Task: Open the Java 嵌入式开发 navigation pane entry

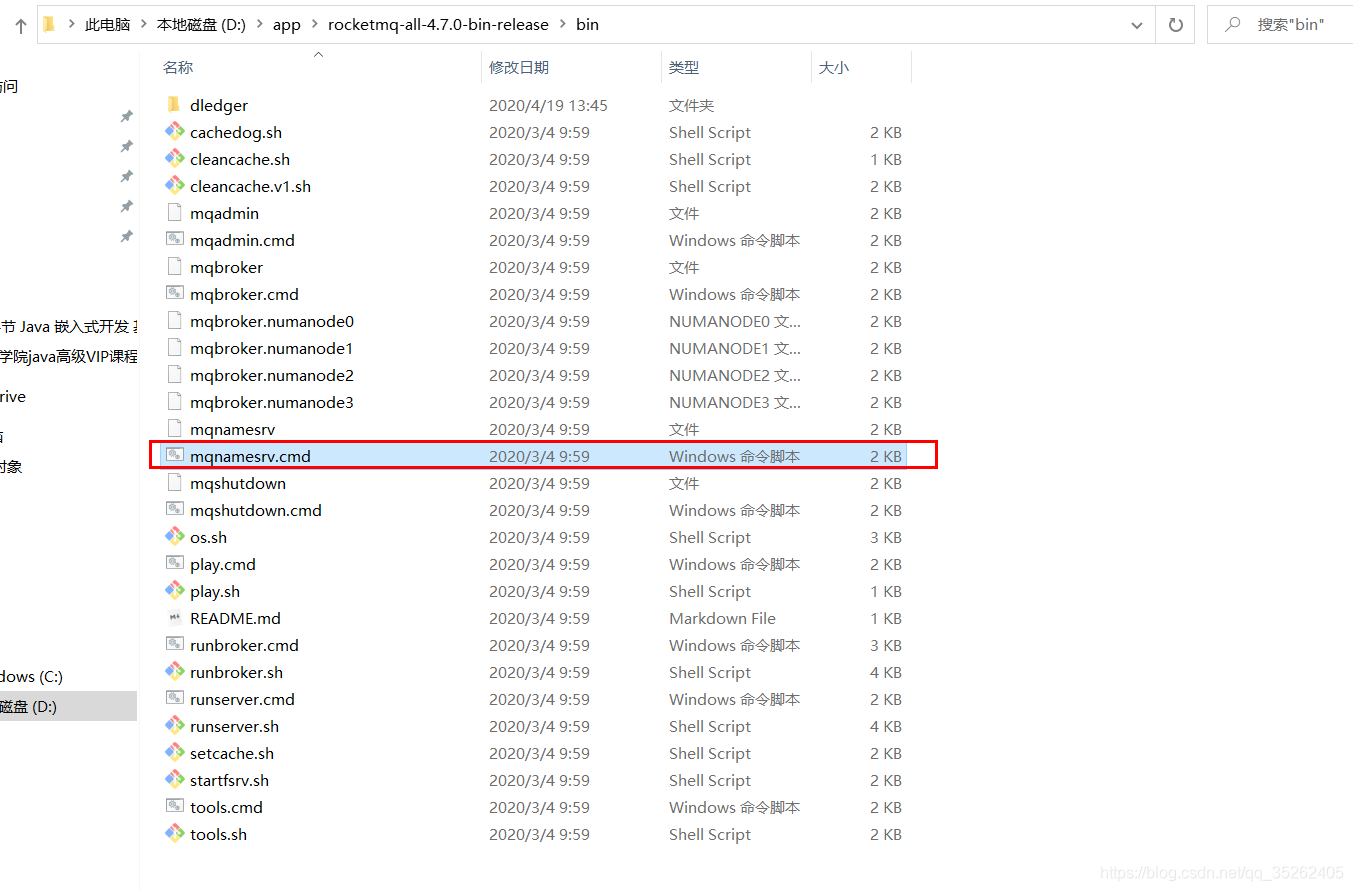Action: point(68,326)
